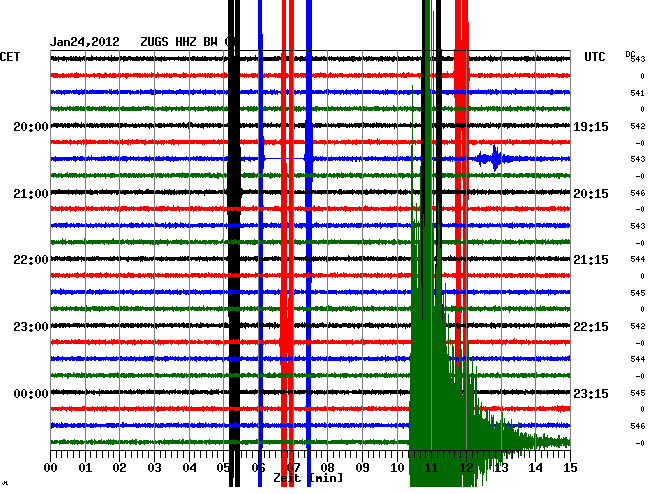The height and width of the screenshot is (494, 650).
Task: Click the network code BW in the title
Action: (x=210, y=42)
